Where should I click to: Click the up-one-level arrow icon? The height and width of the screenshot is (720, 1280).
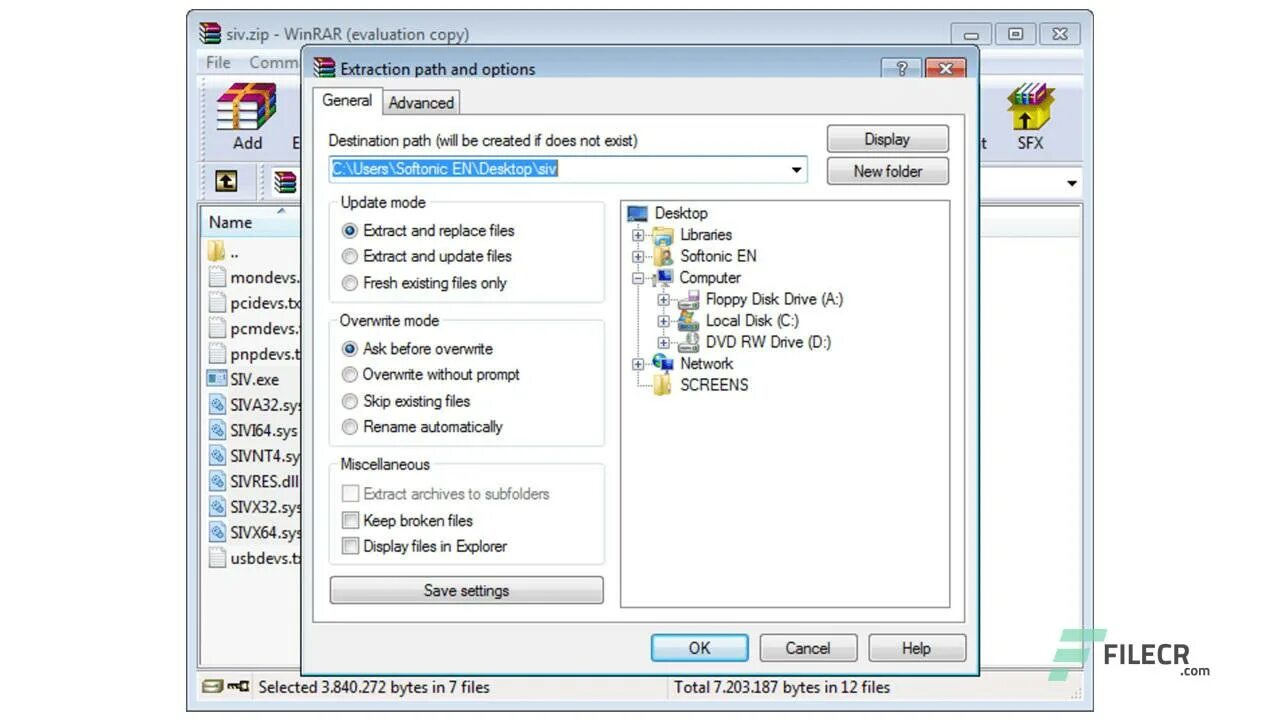point(227,181)
